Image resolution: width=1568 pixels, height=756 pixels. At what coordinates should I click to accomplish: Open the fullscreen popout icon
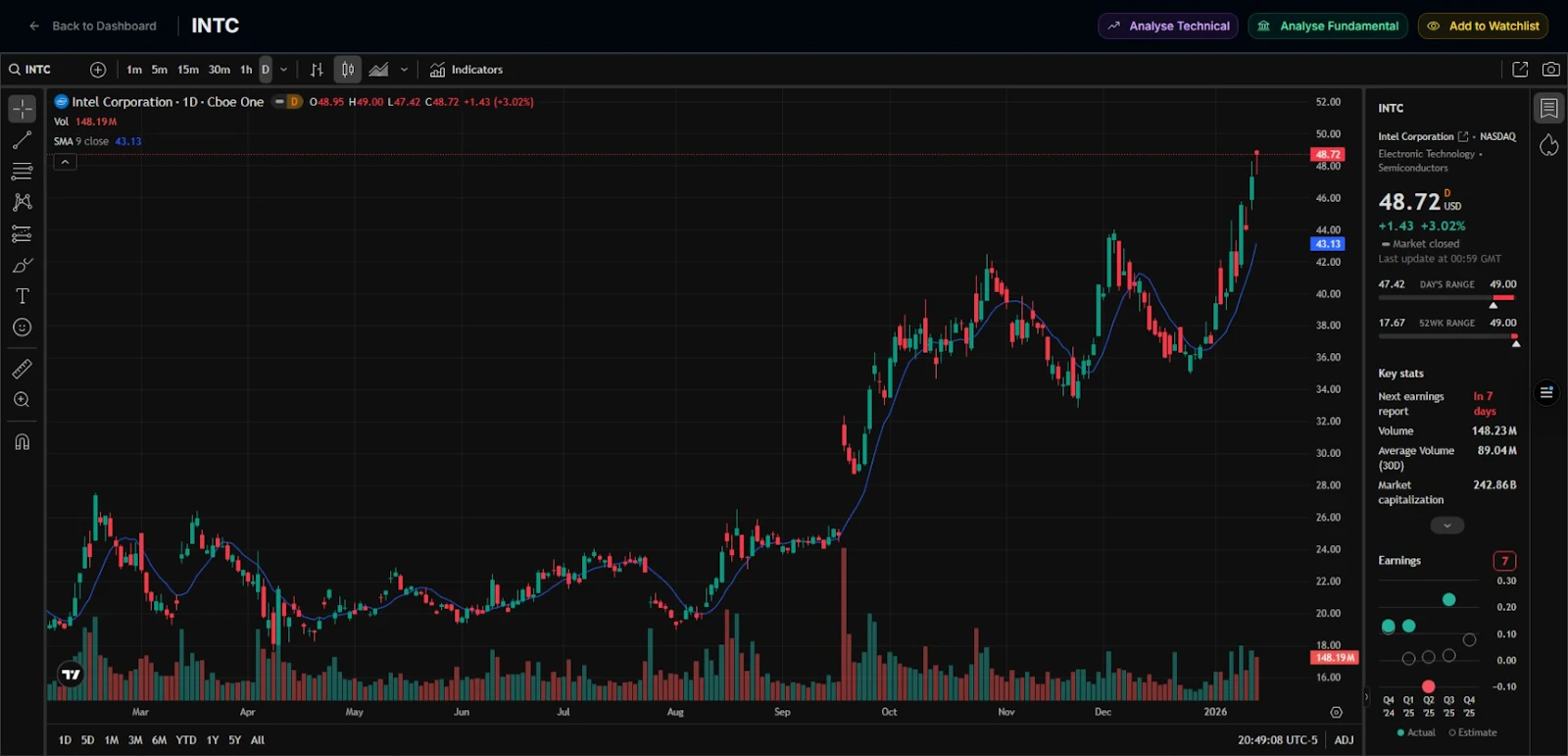click(1520, 70)
